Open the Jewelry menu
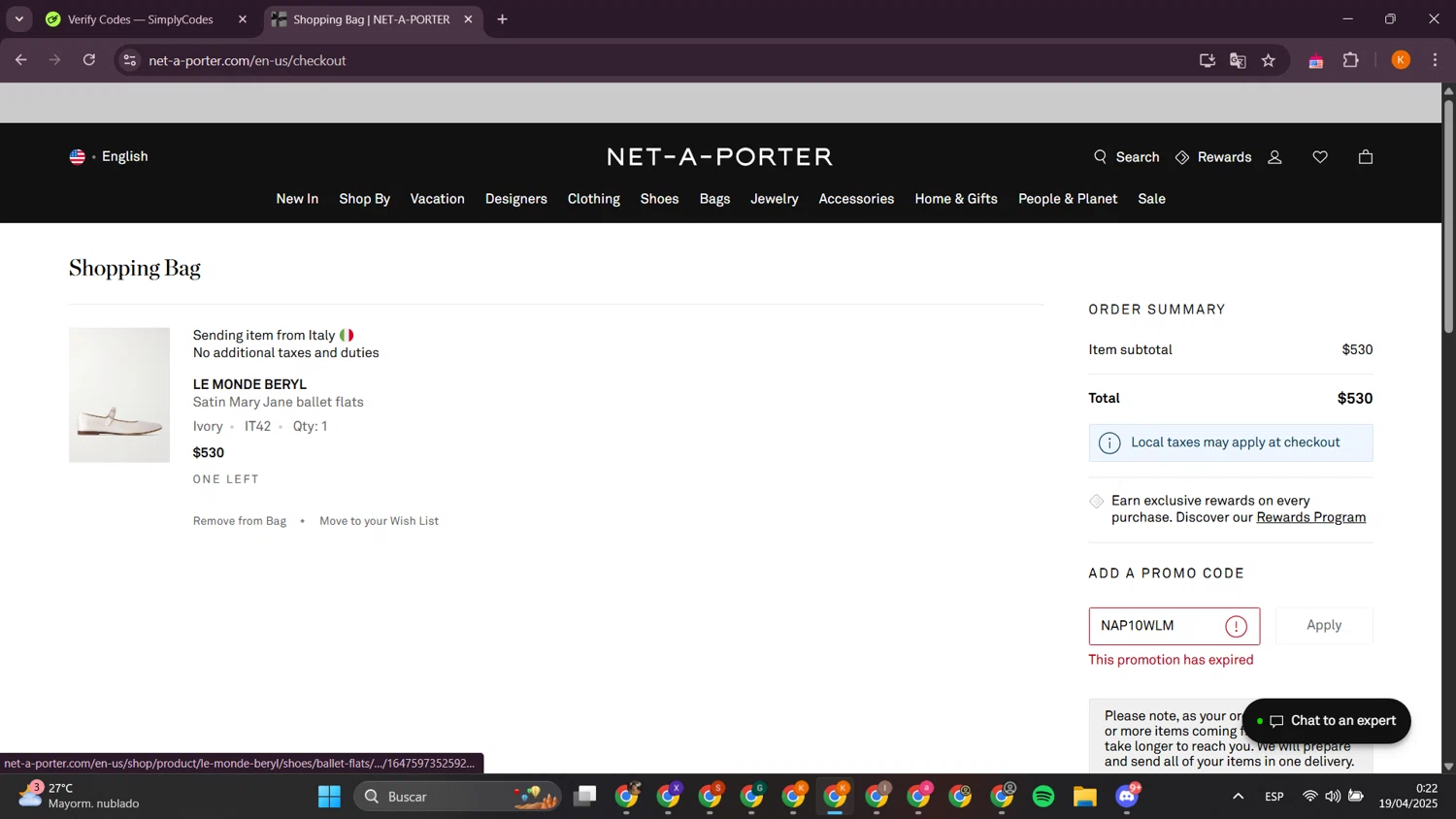Image resolution: width=1456 pixels, height=819 pixels. [775, 199]
